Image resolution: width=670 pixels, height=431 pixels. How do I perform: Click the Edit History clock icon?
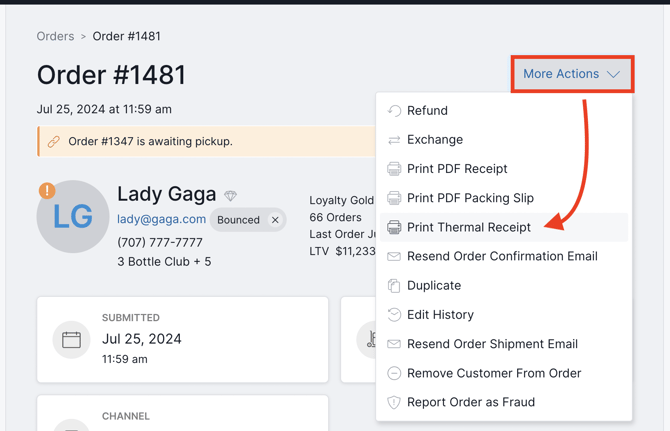tap(394, 315)
